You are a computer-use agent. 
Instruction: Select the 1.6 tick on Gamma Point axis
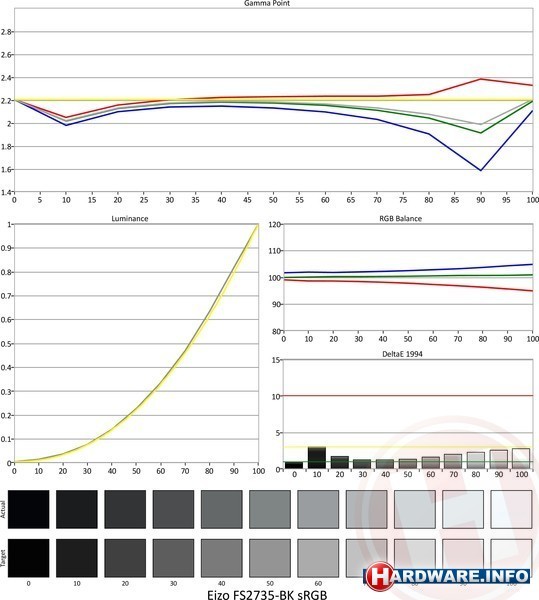click(6, 170)
